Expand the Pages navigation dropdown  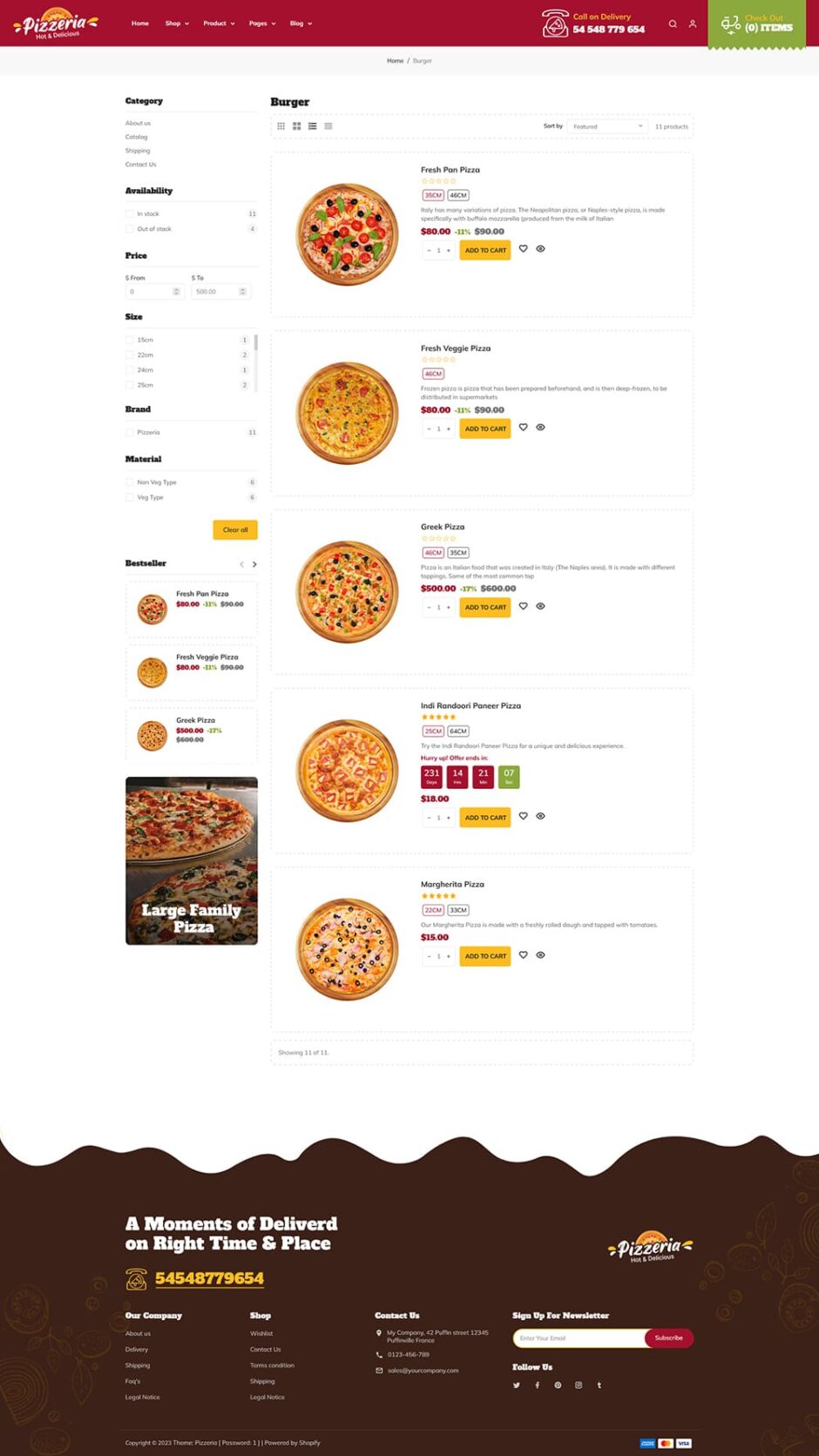coord(262,24)
